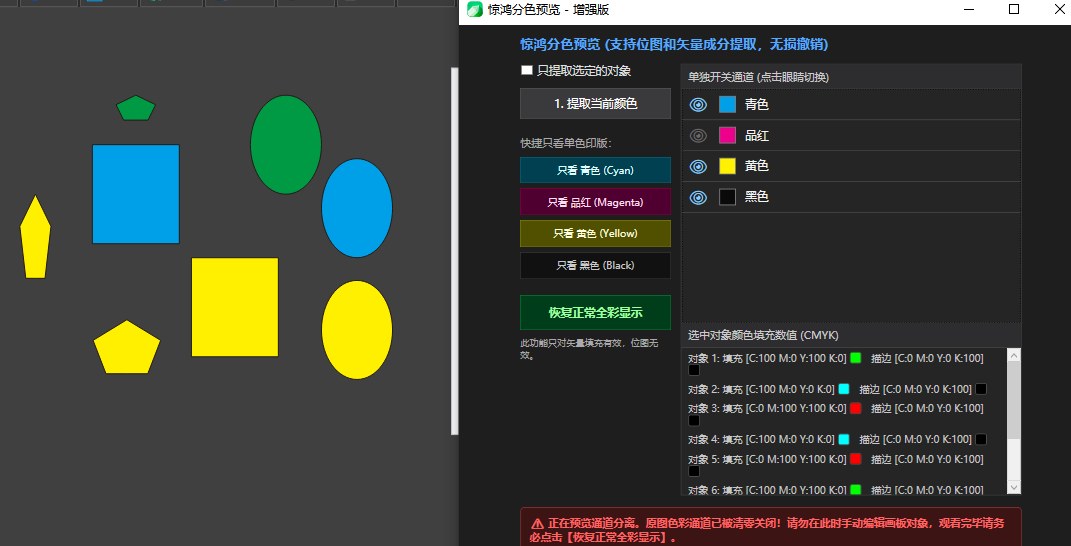Click the 青色 channel label
This screenshot has height=546, width=1071.
tap(757, 105)
